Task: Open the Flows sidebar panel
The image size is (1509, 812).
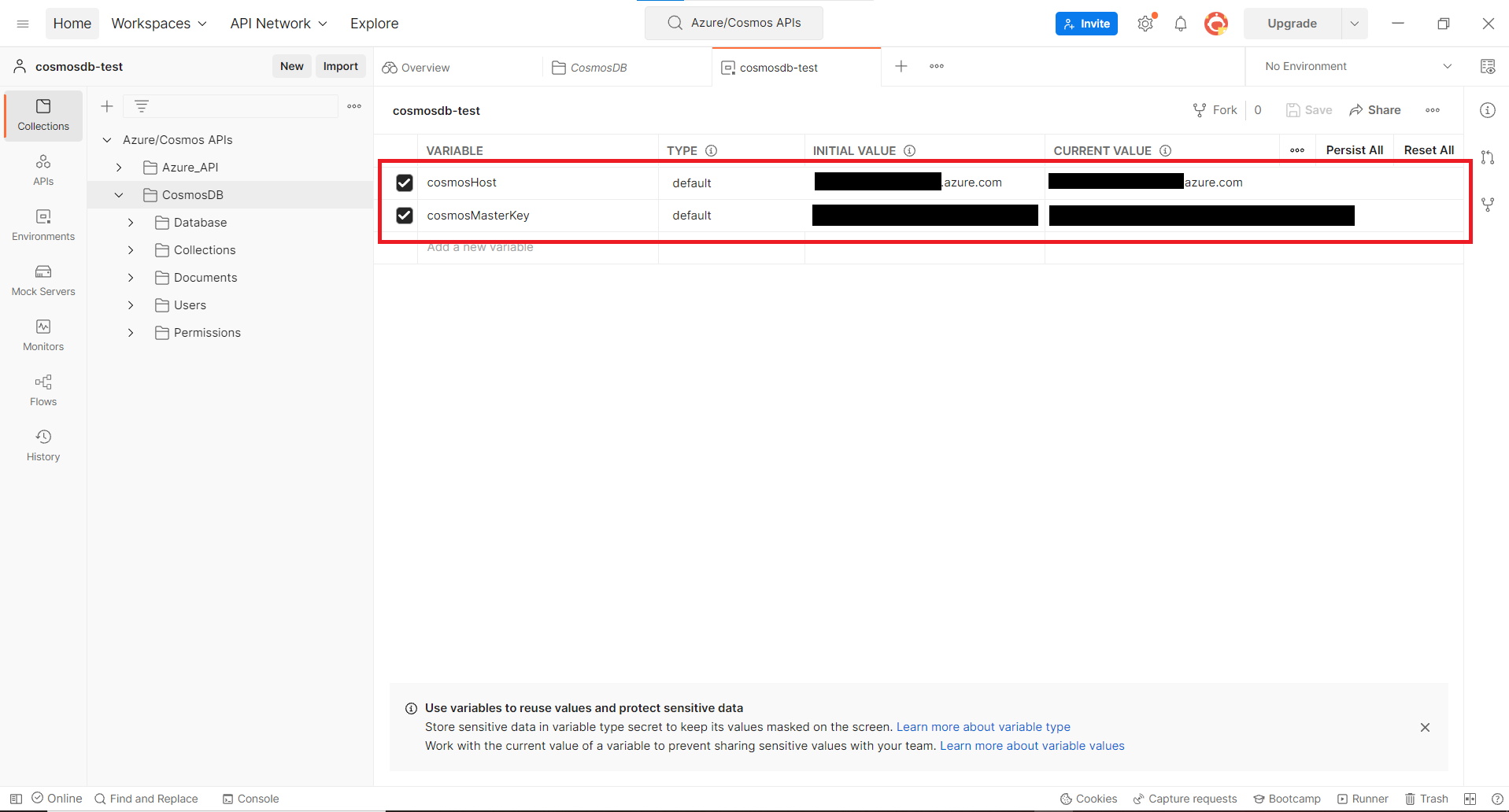Action: tap(43, 391)
